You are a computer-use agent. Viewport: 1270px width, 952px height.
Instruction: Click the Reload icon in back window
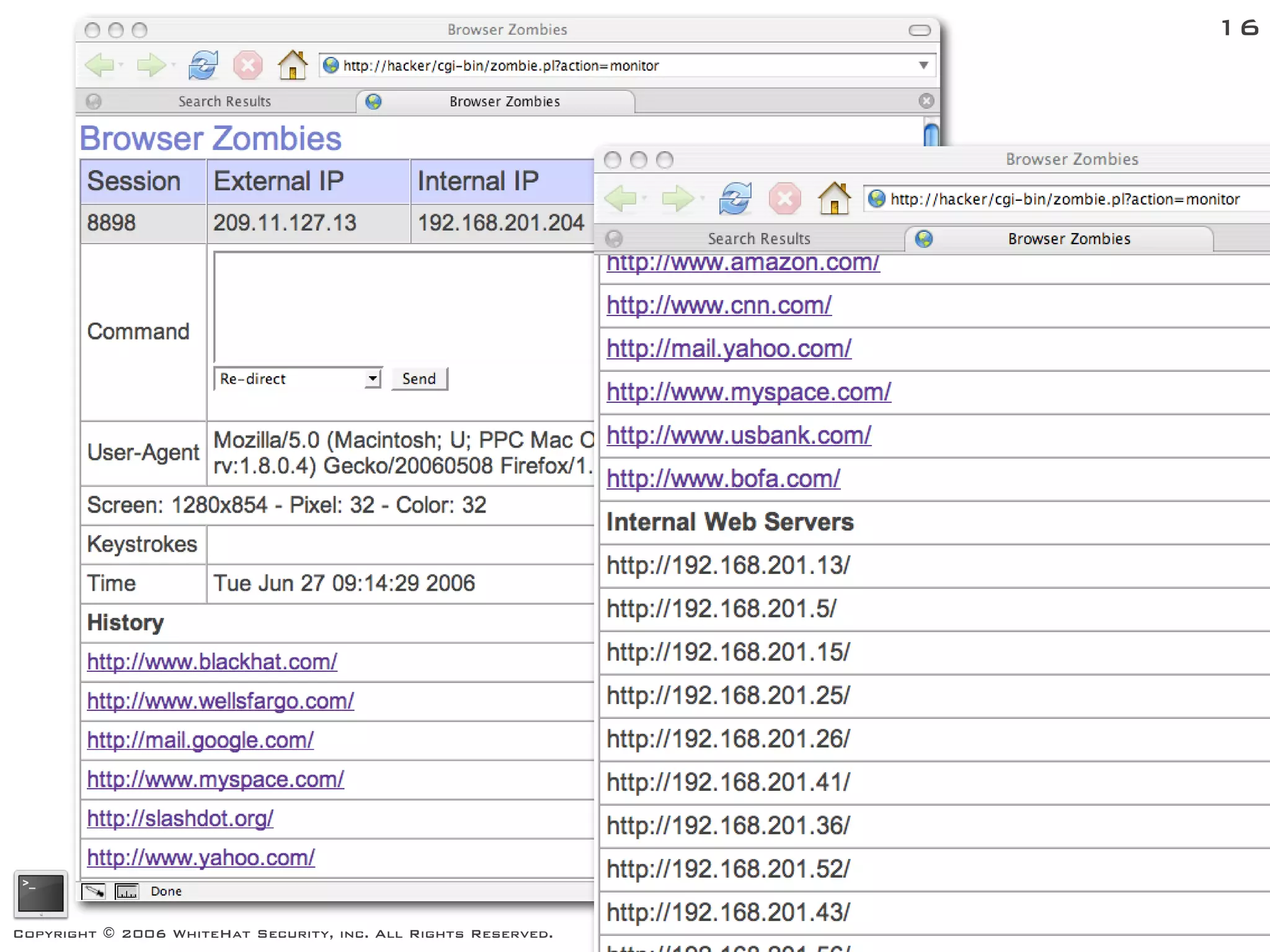(x=203, y=65)
